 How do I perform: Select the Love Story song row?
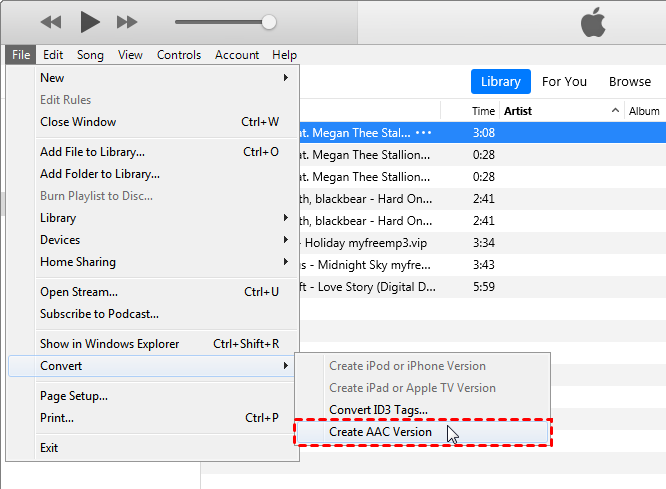[x=380, y=287]
